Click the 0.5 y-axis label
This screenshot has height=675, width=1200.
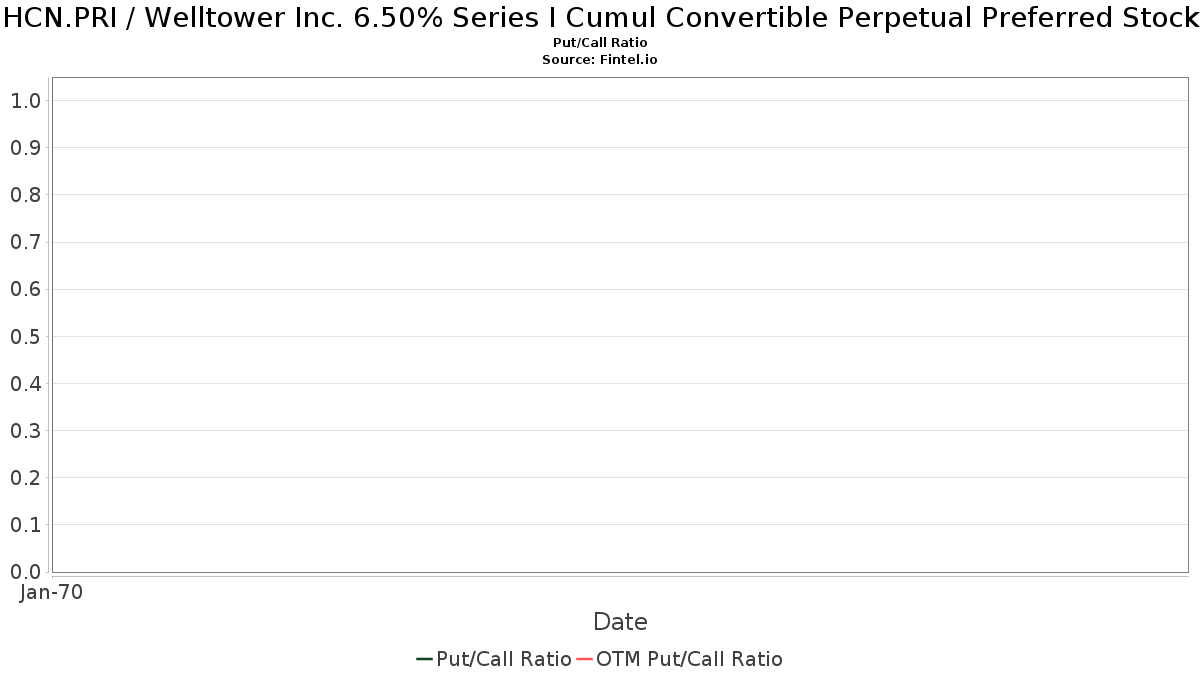tap(25, 336)
